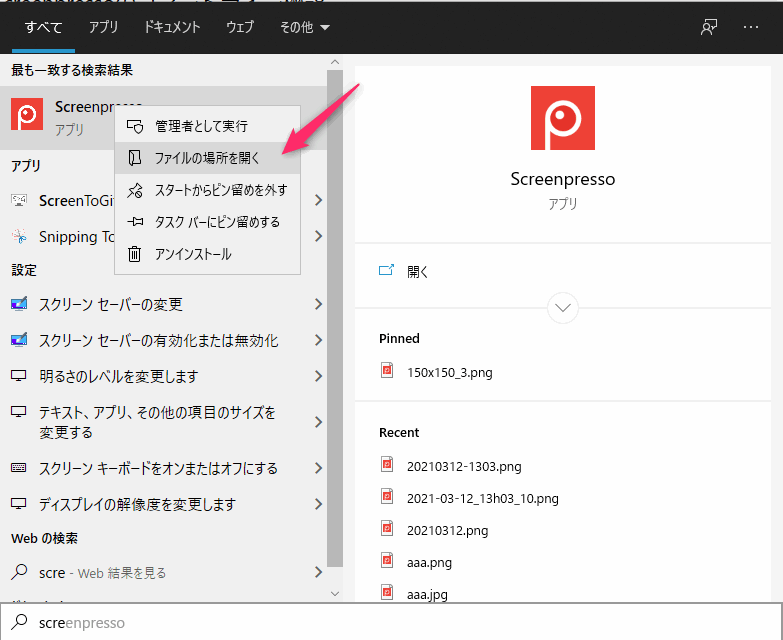
Task: Open recent file aaa.png
Action: click(x=429, y=563)
